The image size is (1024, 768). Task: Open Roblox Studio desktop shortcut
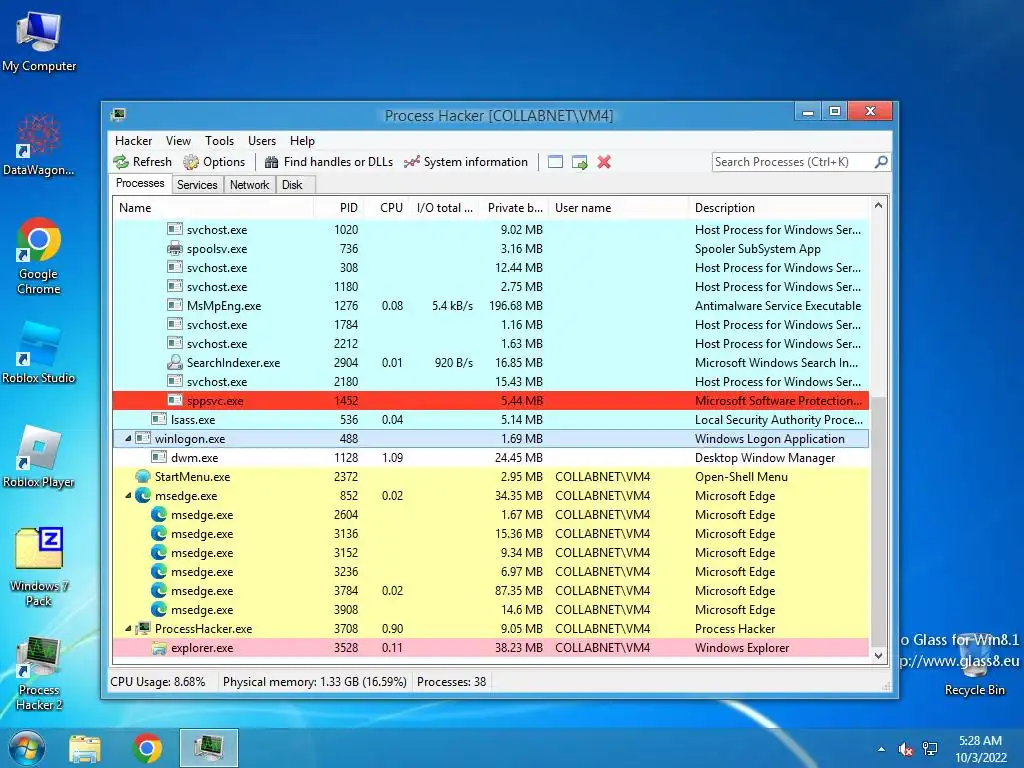tap(39, 353)
